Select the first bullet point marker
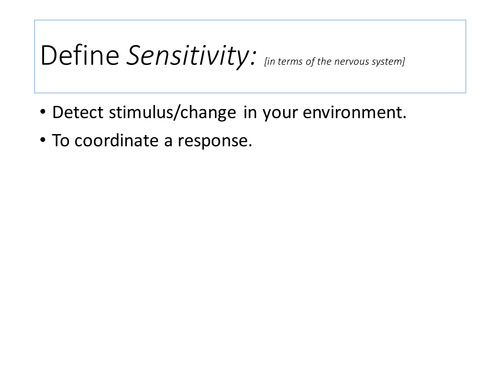This screenshot has width=500, height=375. pyautogui.click(x=43, y=112)
